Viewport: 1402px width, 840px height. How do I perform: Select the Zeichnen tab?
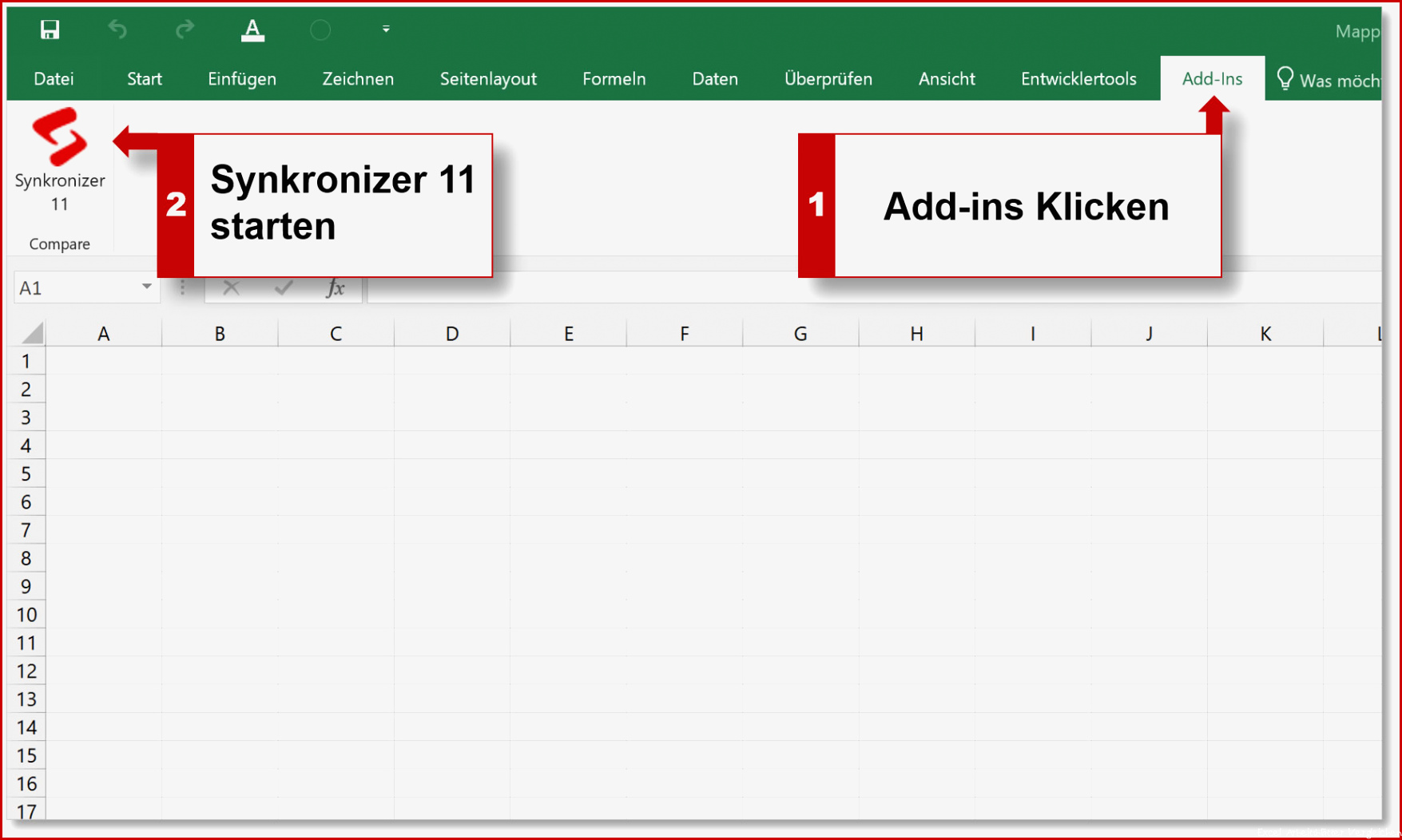click(x=358, y=79)
